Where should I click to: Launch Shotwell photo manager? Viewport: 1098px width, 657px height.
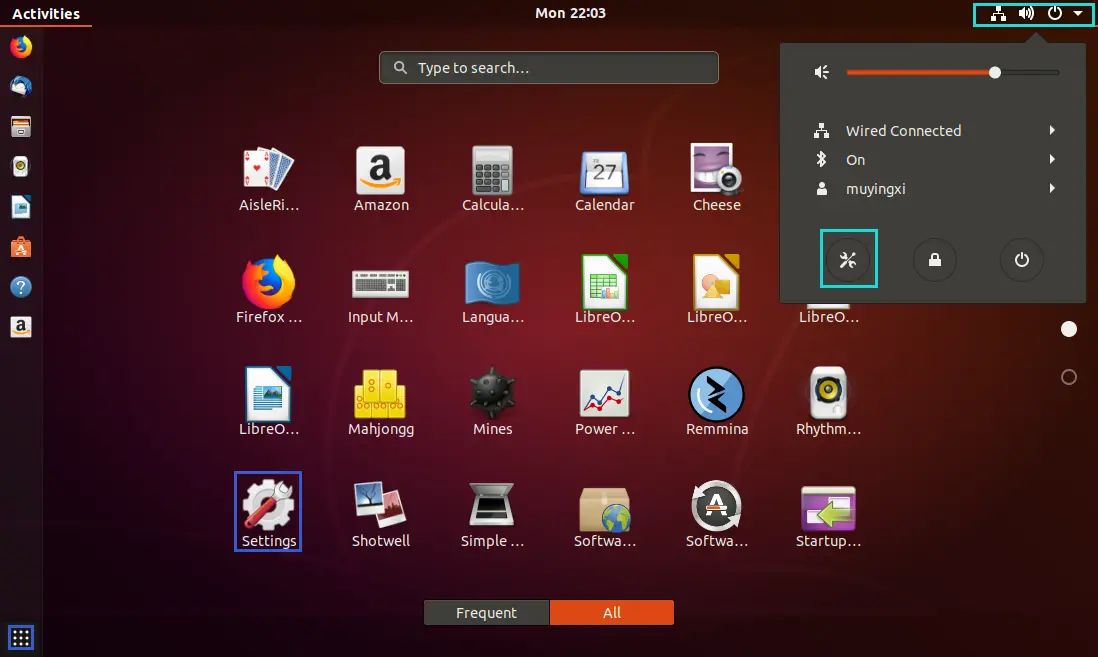click(380, 514)
